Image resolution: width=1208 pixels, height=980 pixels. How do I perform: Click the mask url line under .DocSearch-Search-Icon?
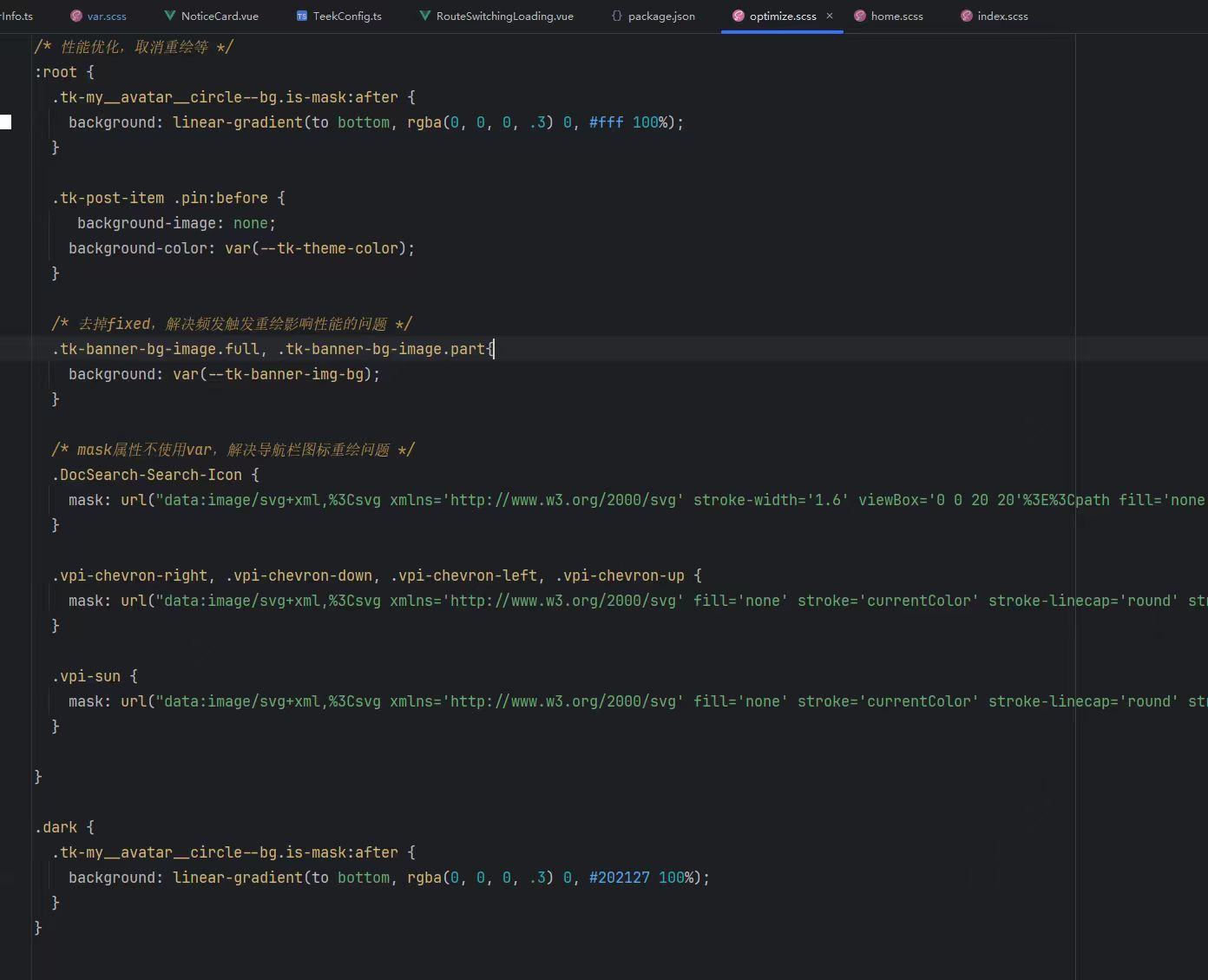[638, 500]
